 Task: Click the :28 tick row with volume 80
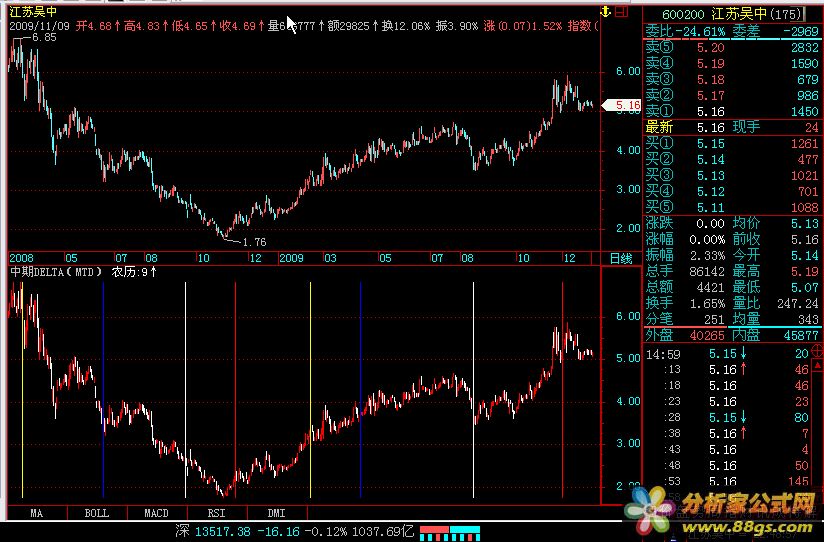tap(727, 418)
